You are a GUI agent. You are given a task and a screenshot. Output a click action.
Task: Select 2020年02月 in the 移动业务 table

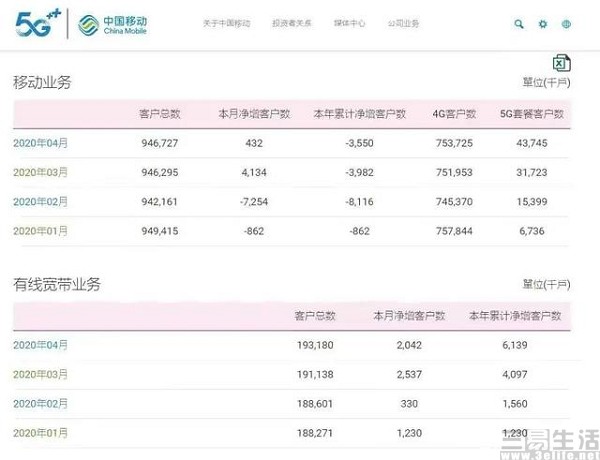(40, 201)
